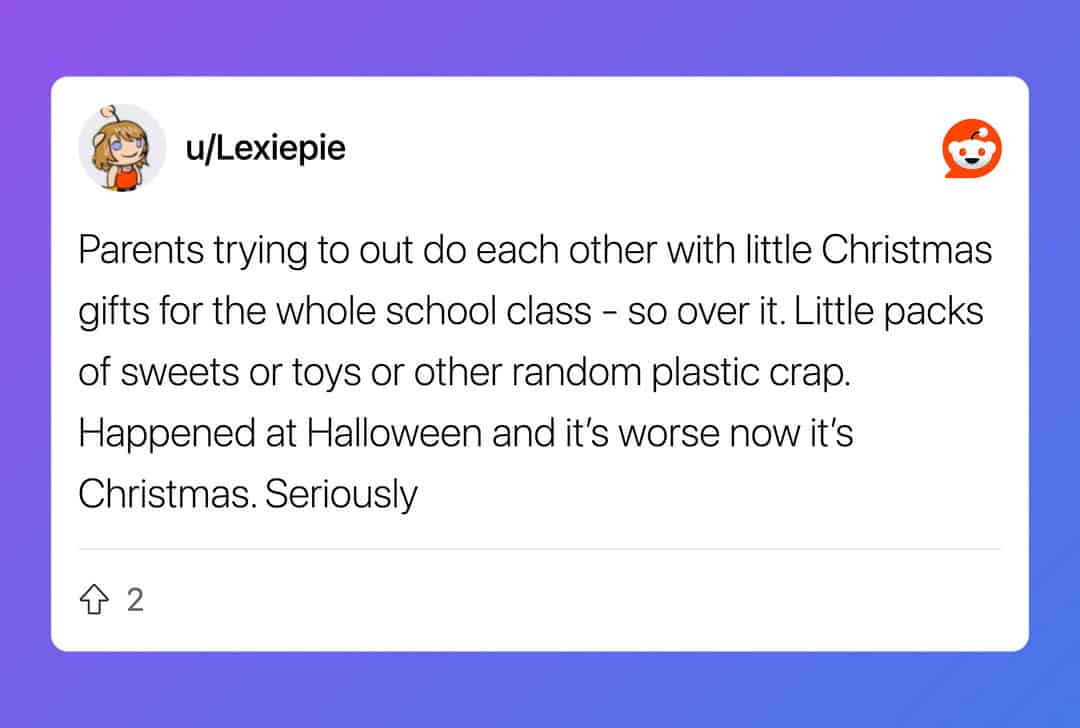Click the upvote count number 2
Image resolution: width=1080 pixels, height=728 pixels.
[135, 600]
